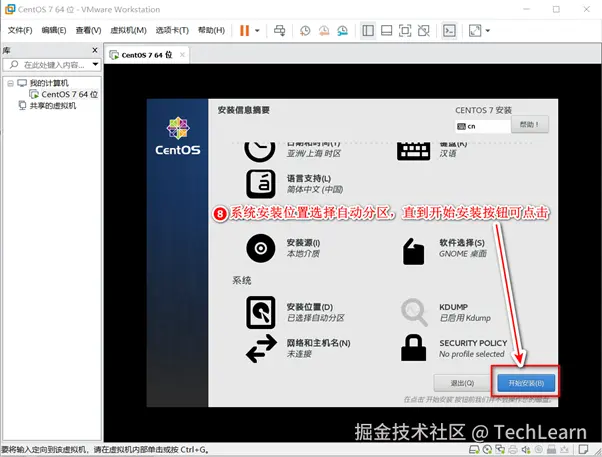Click the printer status bar icon
Image resolution: width=602 pixels, height=457 pixels.
[x=513, y=449]
